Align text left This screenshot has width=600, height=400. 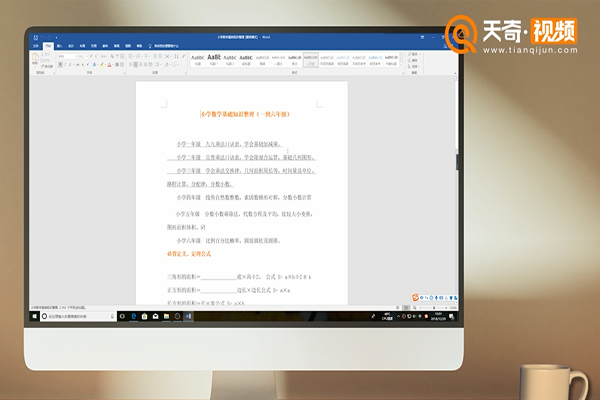130,65
